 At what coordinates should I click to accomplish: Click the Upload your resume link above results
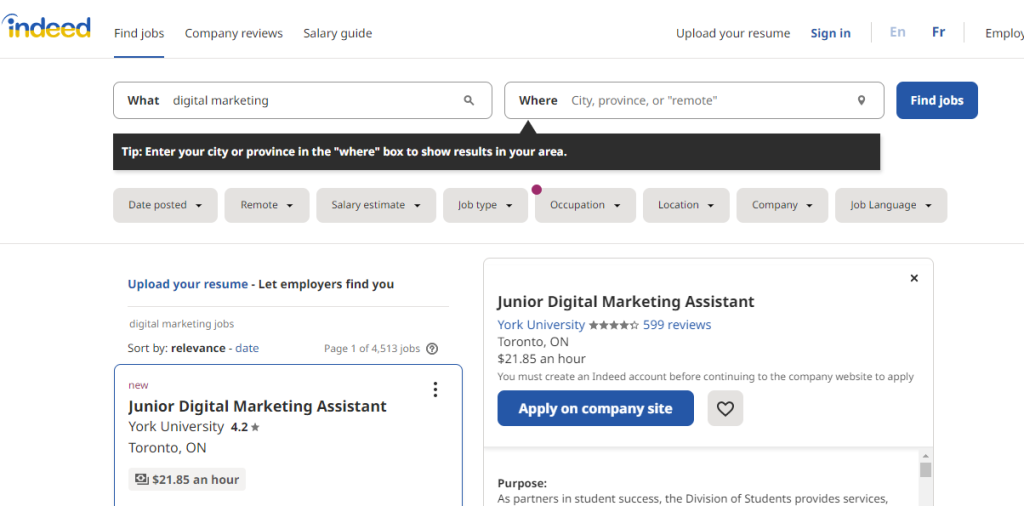coord(187,284)
